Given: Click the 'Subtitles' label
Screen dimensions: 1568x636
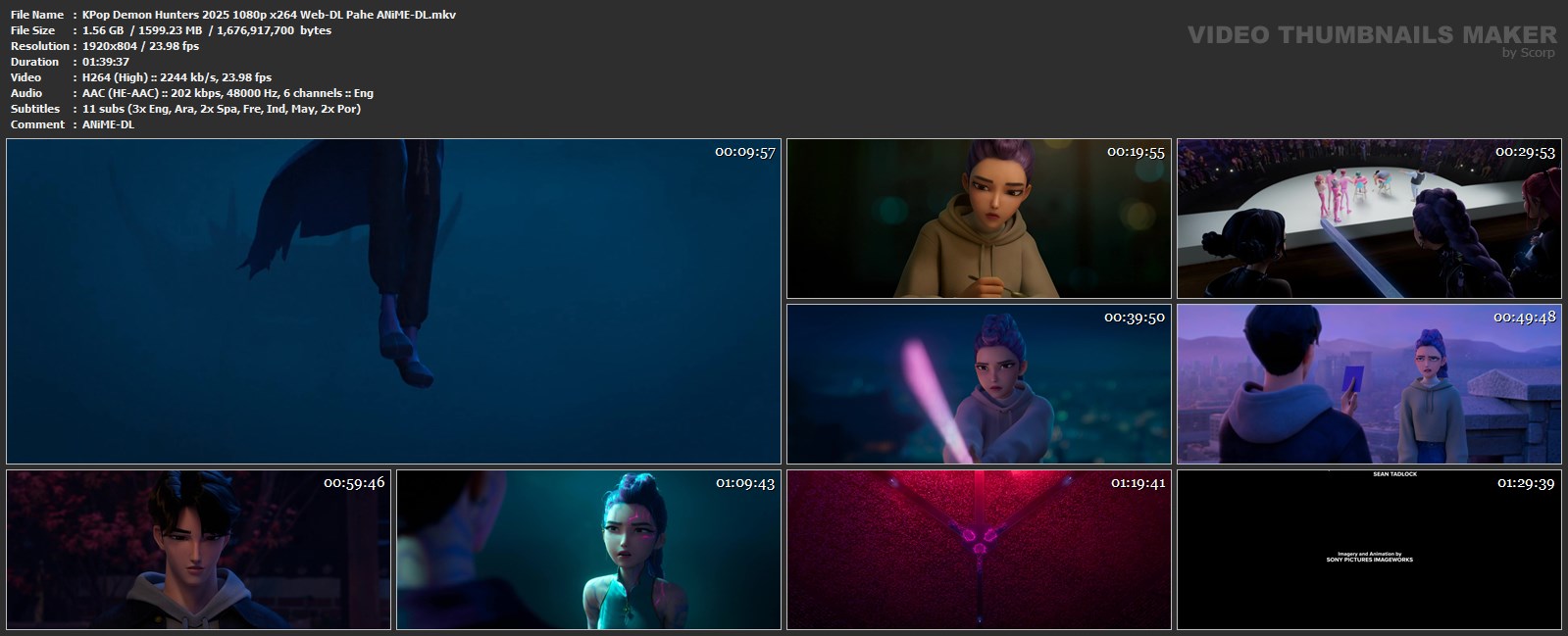Looking at the screenshot, I should coord(35,109).
